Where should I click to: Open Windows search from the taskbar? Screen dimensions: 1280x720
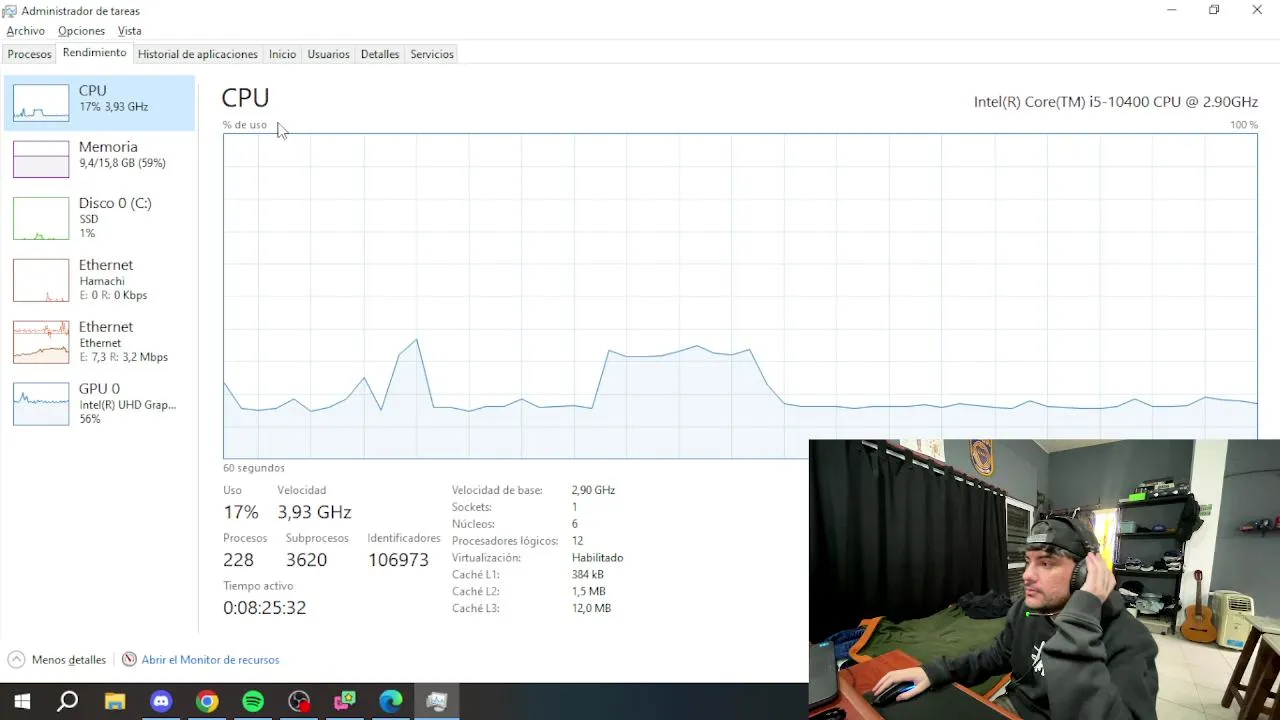click(x=68, y=702)
